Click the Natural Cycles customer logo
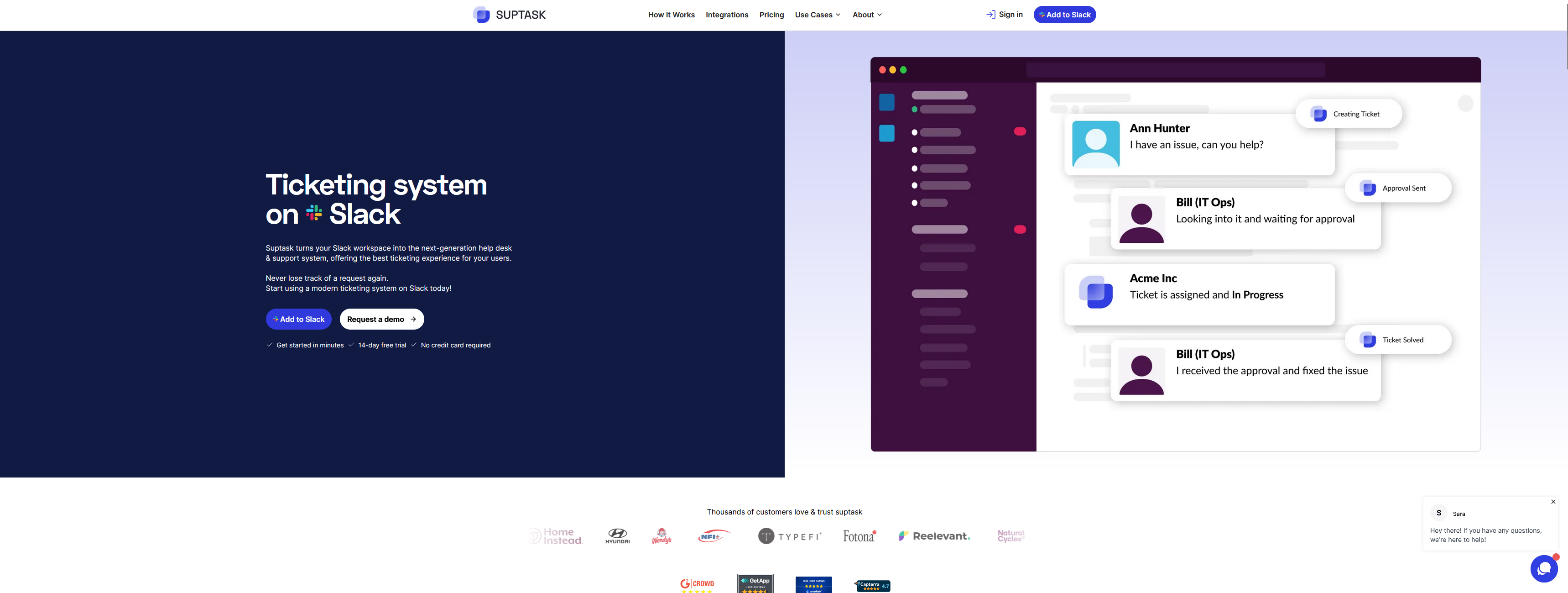 point(1011,536)
